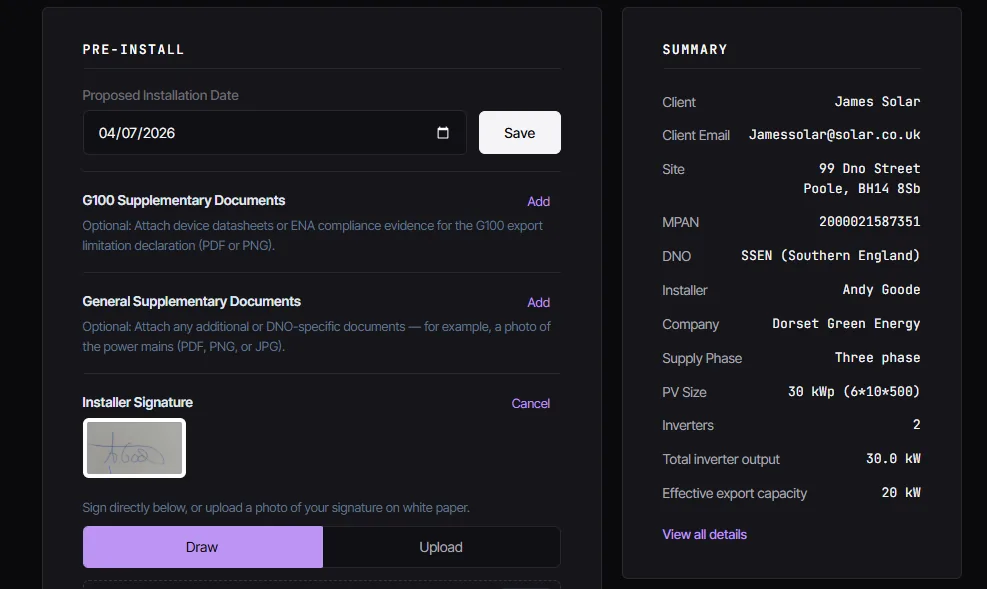987x589 pixels.
Task: Save the proposed installation date
Action: pyautogui.click(x=519, y=133)
